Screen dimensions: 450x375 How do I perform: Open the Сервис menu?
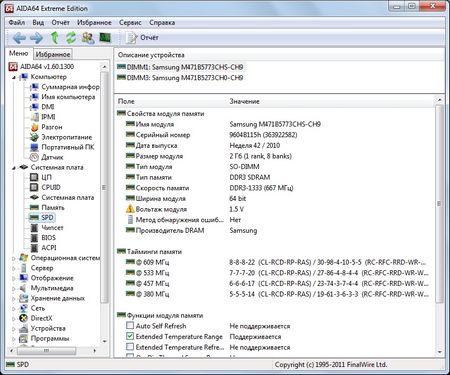(130, 23)
